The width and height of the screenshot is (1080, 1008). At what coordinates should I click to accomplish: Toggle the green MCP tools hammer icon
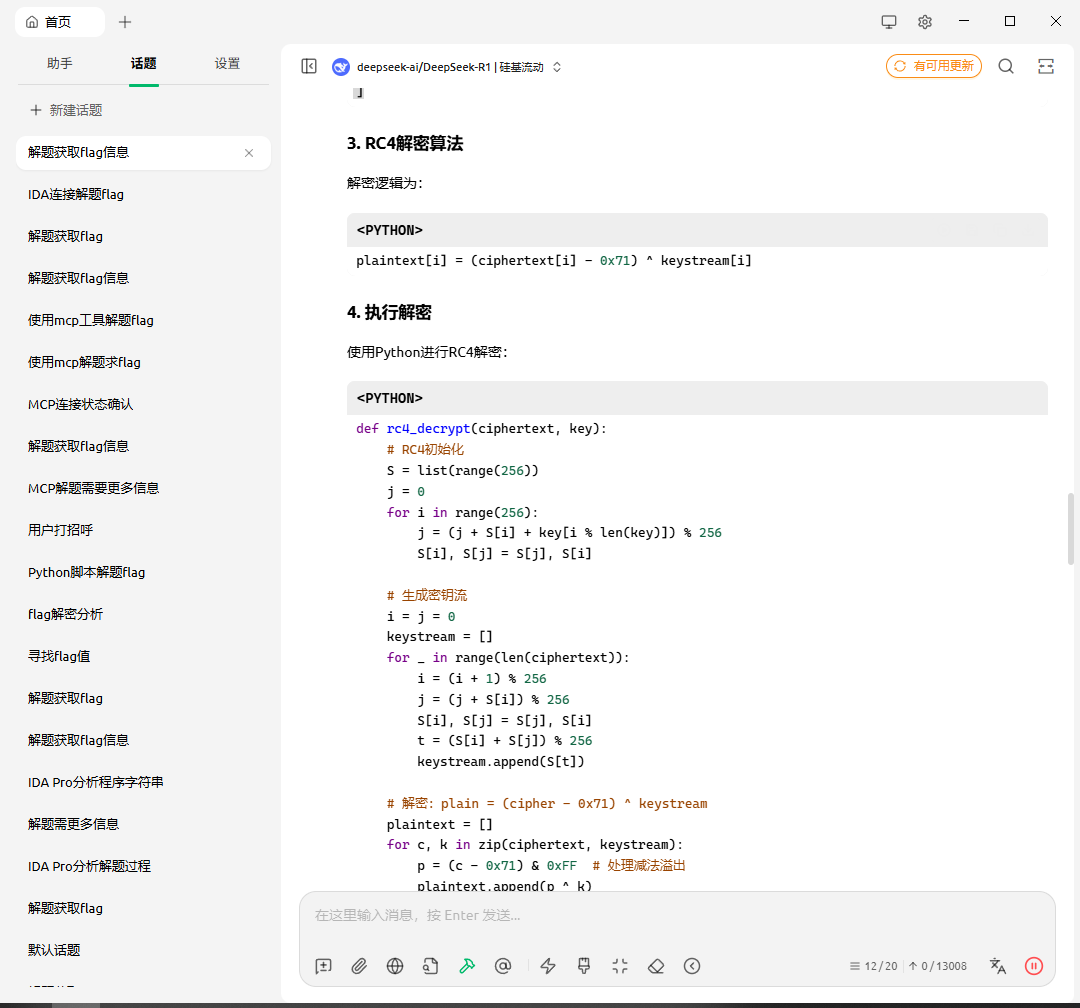tap(467, 966)
